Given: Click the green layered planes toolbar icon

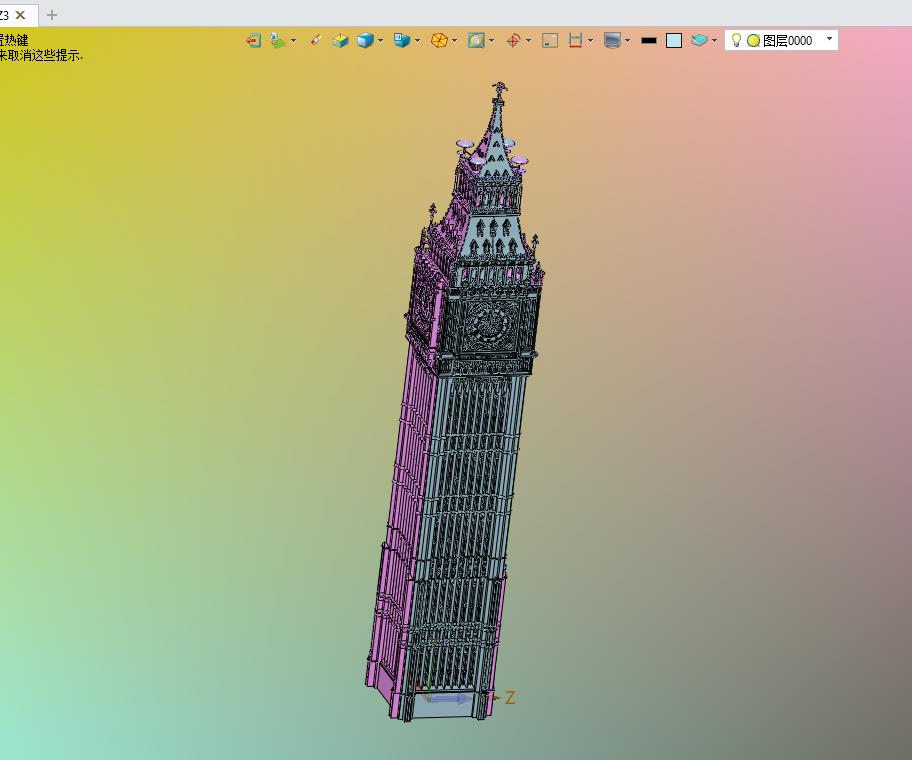Looking at the screenshot, I should click(x=278, y=40).
